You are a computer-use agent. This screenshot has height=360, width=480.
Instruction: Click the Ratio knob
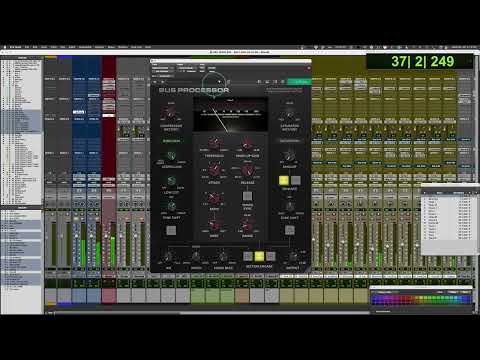tap(214, 198)
